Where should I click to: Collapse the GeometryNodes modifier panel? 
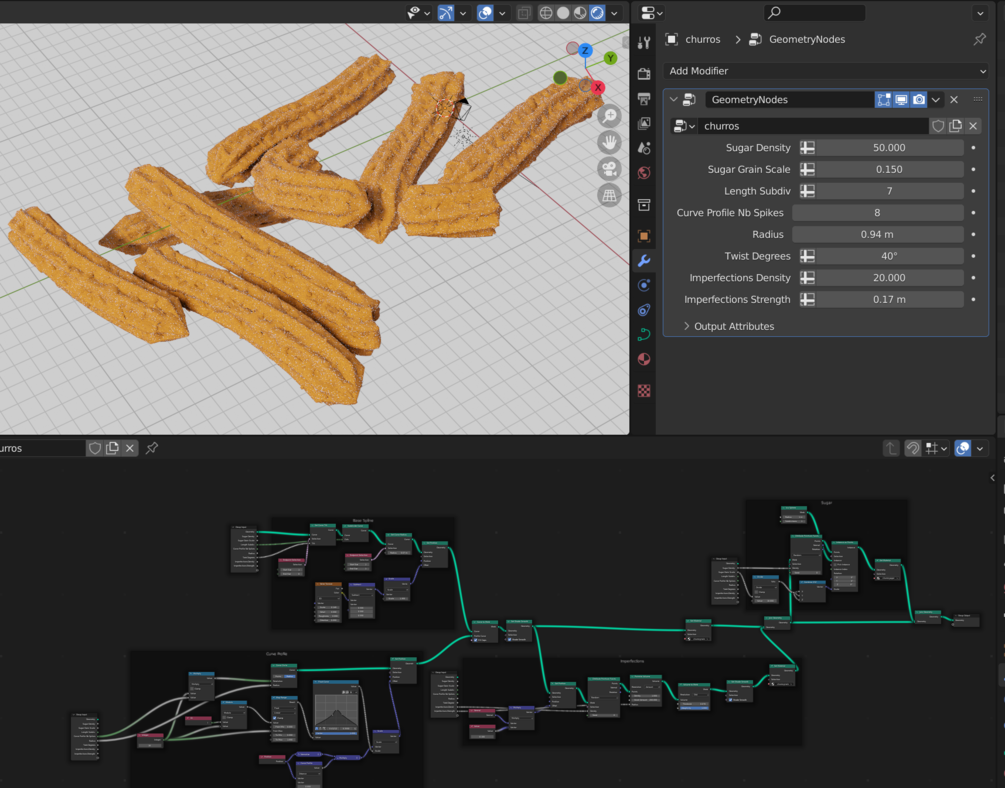click(673, 99)
